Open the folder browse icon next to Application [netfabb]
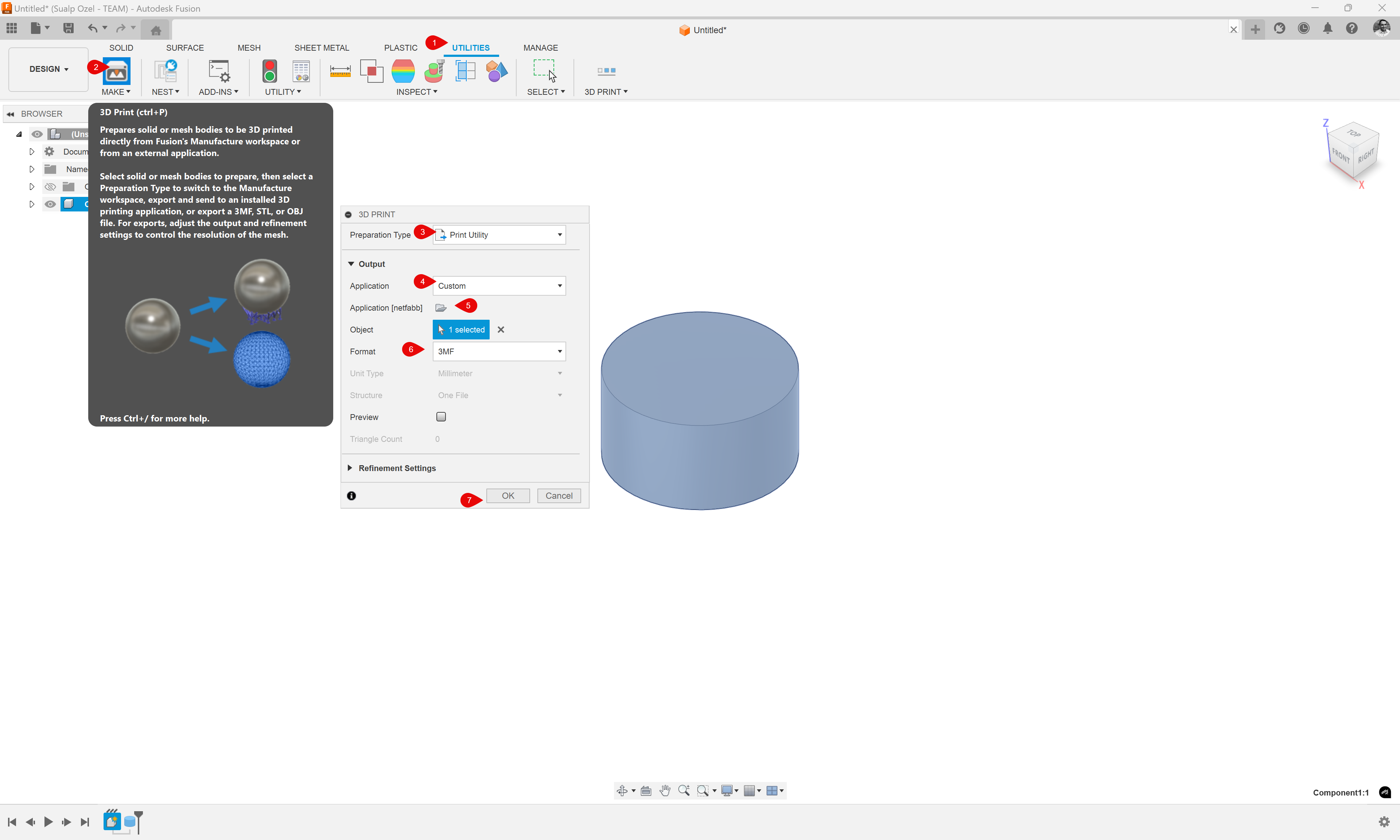 tap(441, 307)
